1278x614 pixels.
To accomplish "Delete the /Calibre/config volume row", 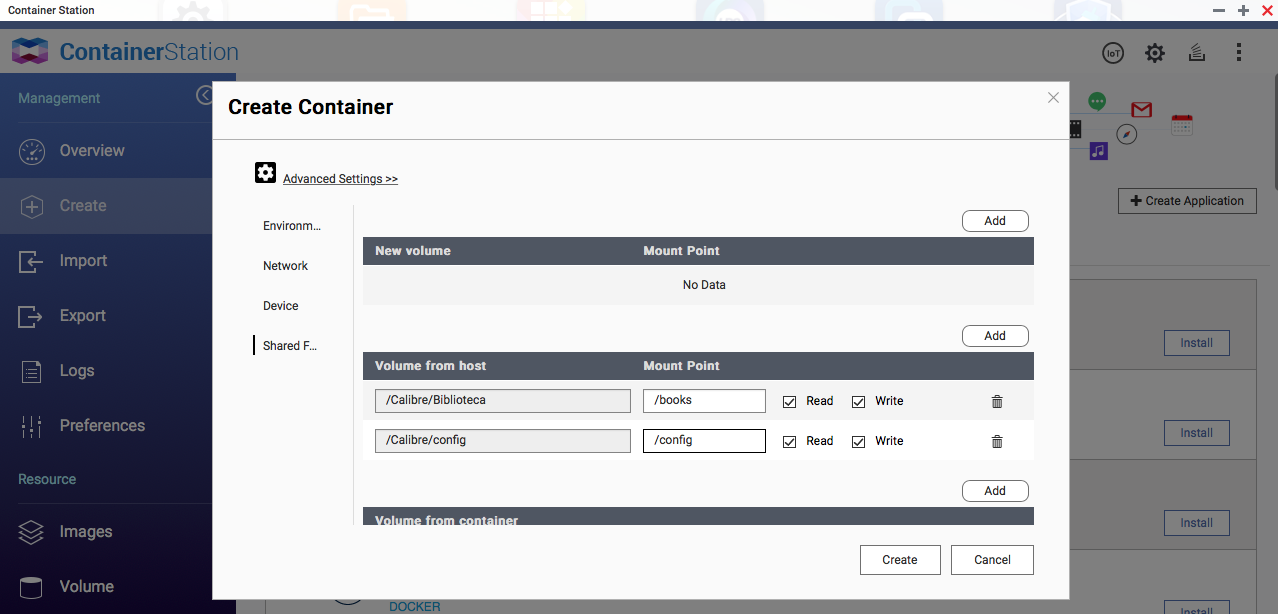I will (x=996, y=441).
